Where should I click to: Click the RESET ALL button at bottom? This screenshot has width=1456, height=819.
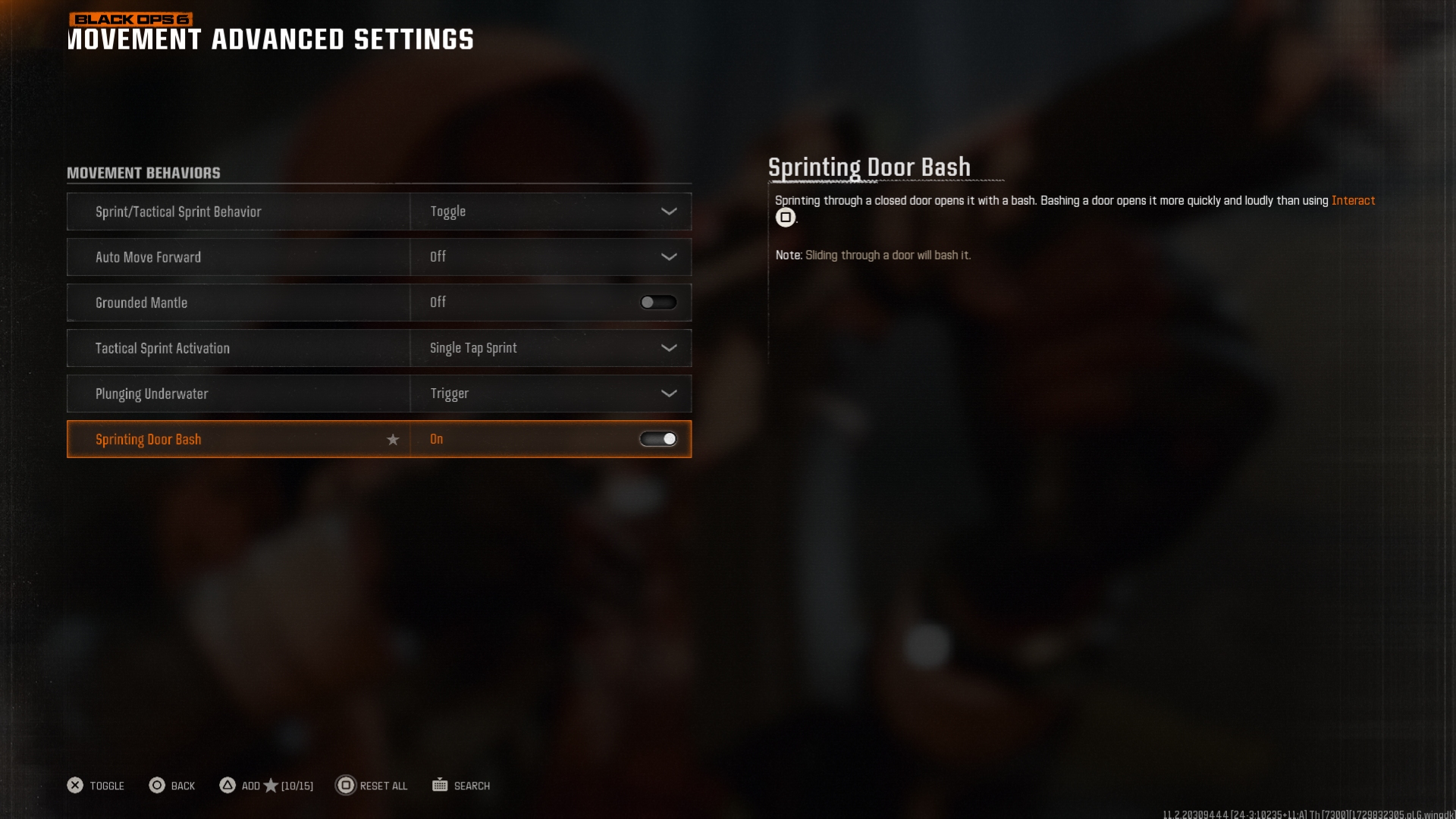[371, 785]
